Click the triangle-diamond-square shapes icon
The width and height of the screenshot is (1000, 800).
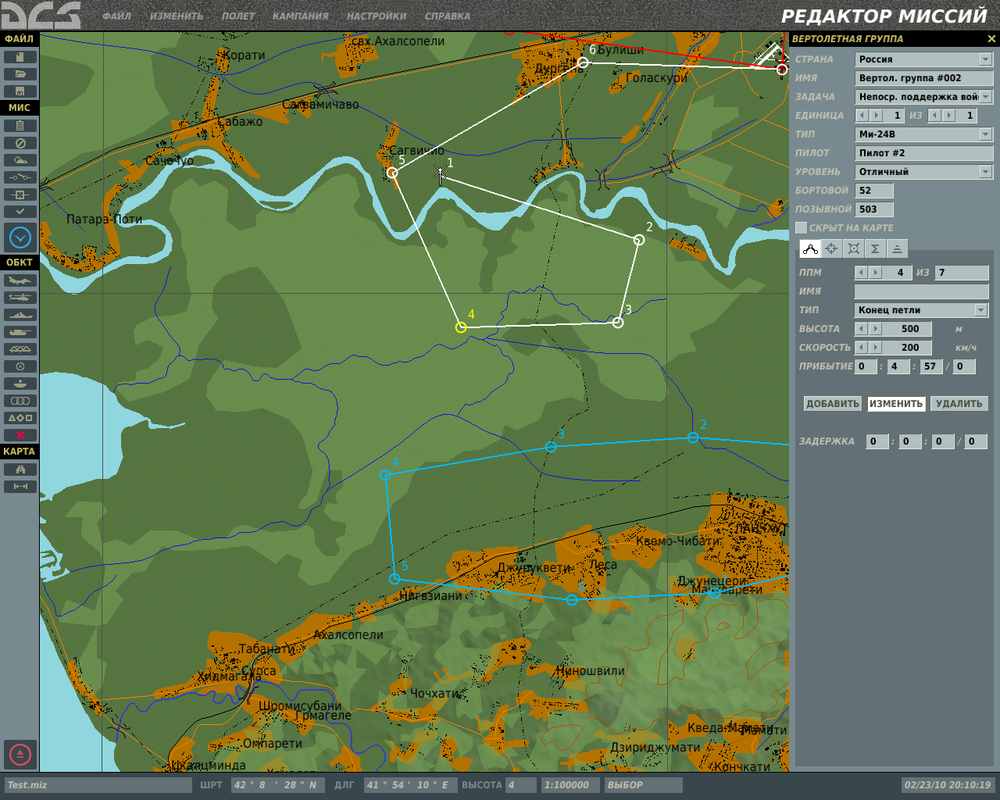click(x=20, y=418)
